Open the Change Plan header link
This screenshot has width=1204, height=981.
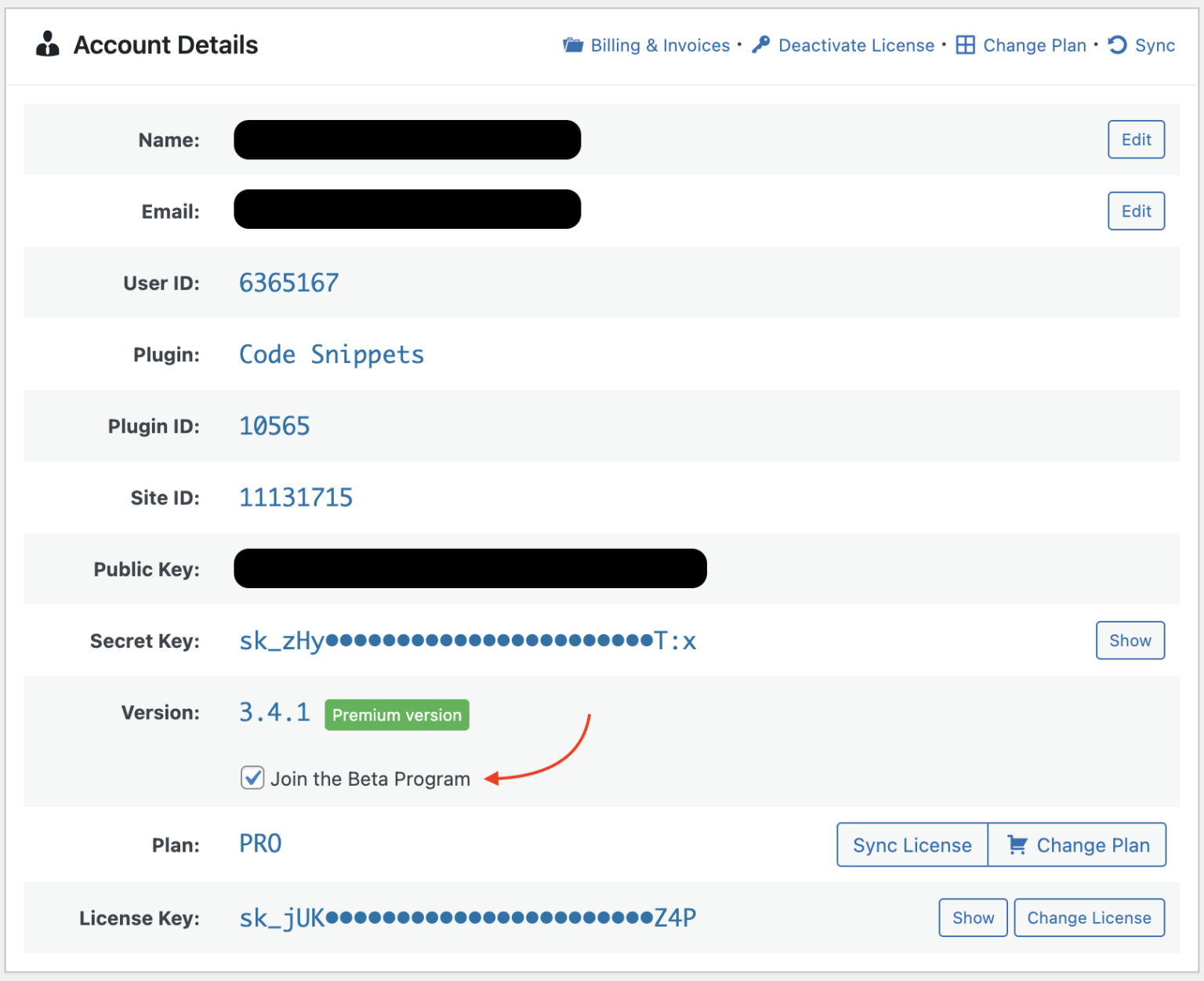(1035, 45)
